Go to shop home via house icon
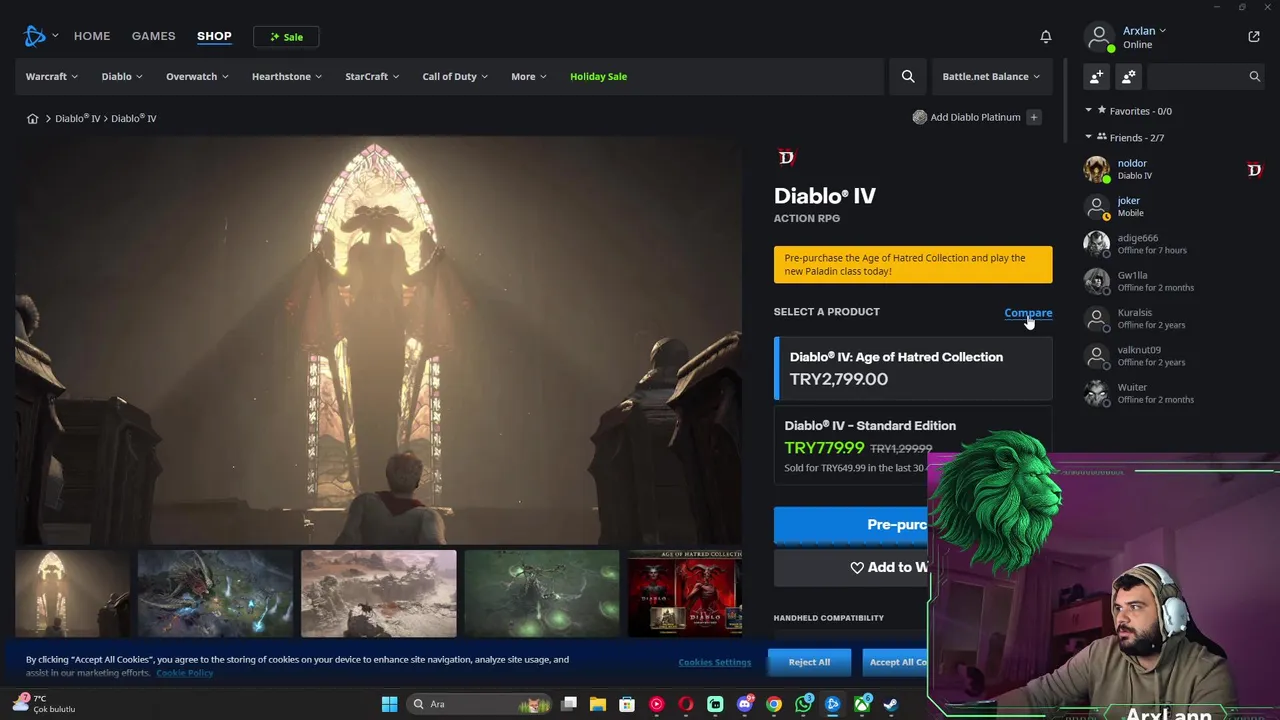The width and height of the screenshot is (1280, 720). (32, 118)
